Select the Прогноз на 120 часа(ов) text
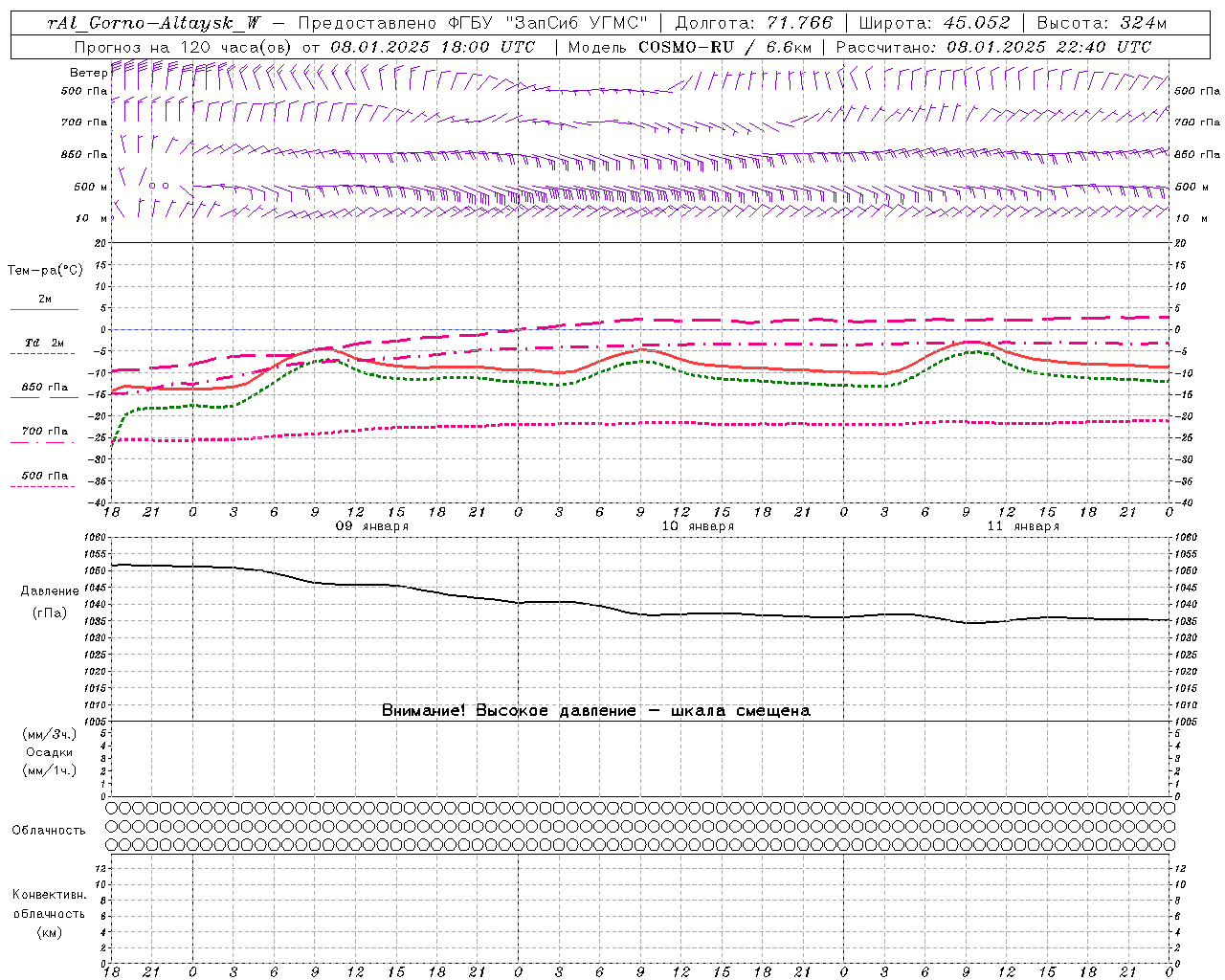The height and width of the screenshot is (980, 1225). click(184, 47)
